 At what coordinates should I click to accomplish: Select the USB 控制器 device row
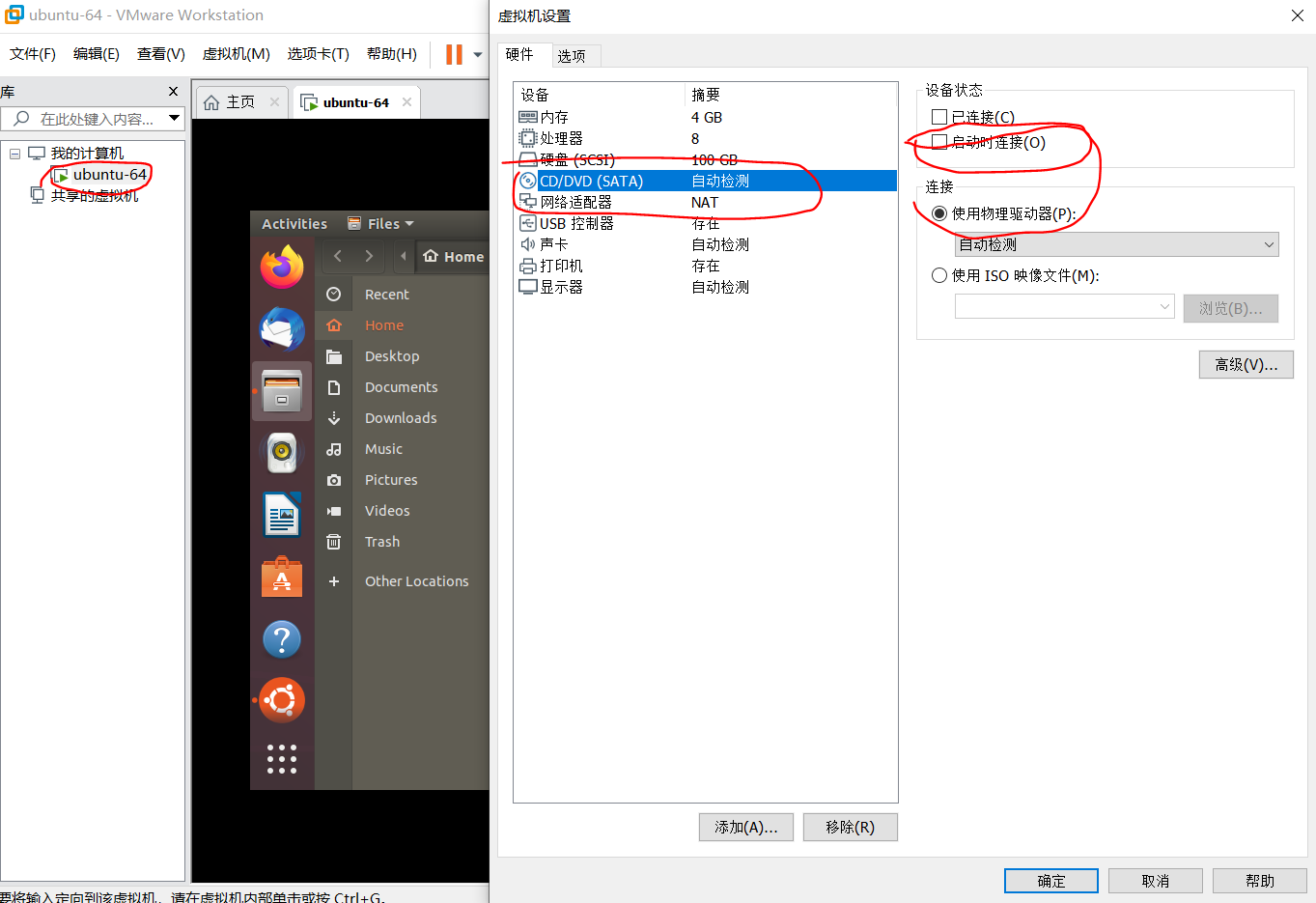[706, 223]
